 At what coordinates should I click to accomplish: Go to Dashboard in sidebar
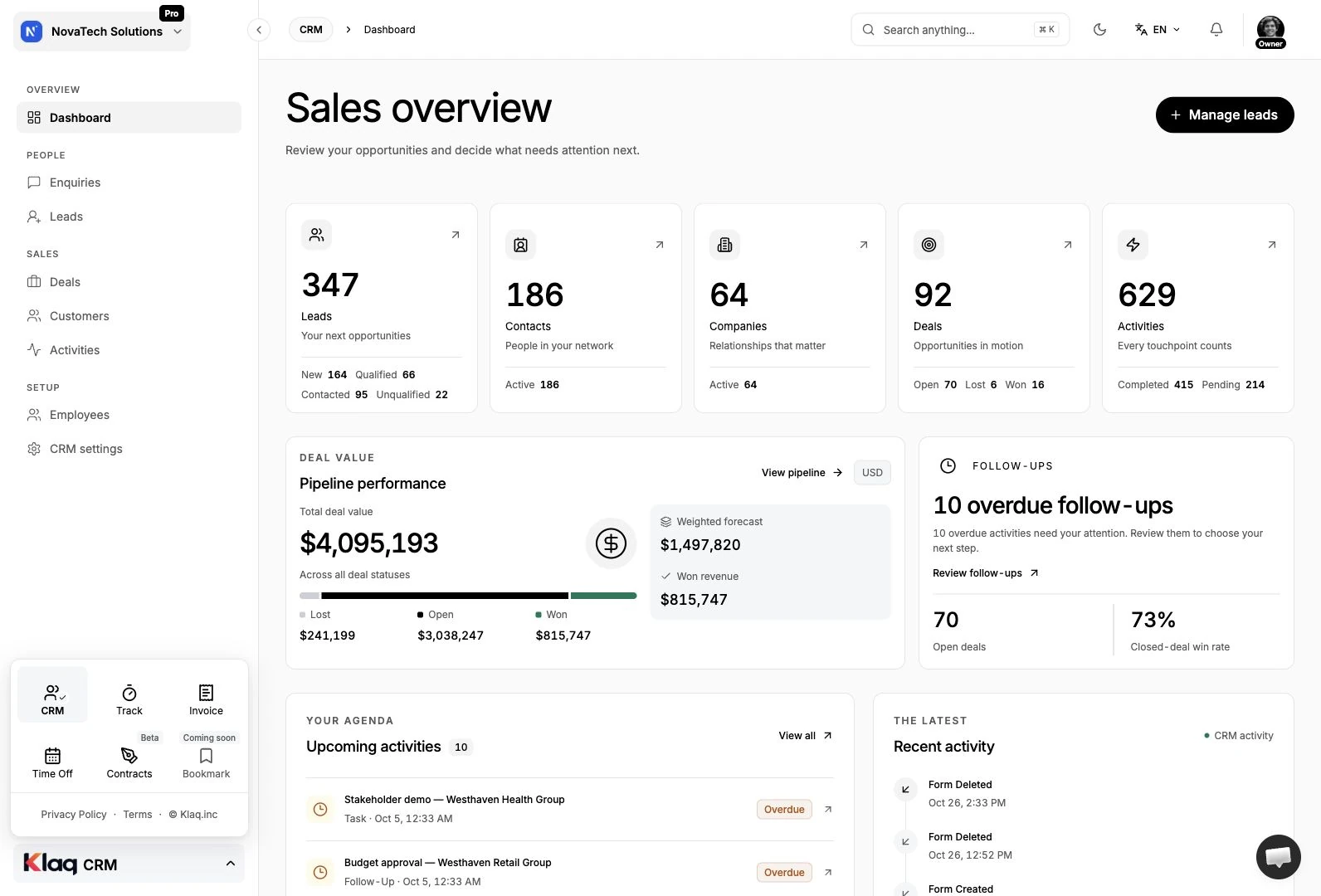tap(129, 117)
